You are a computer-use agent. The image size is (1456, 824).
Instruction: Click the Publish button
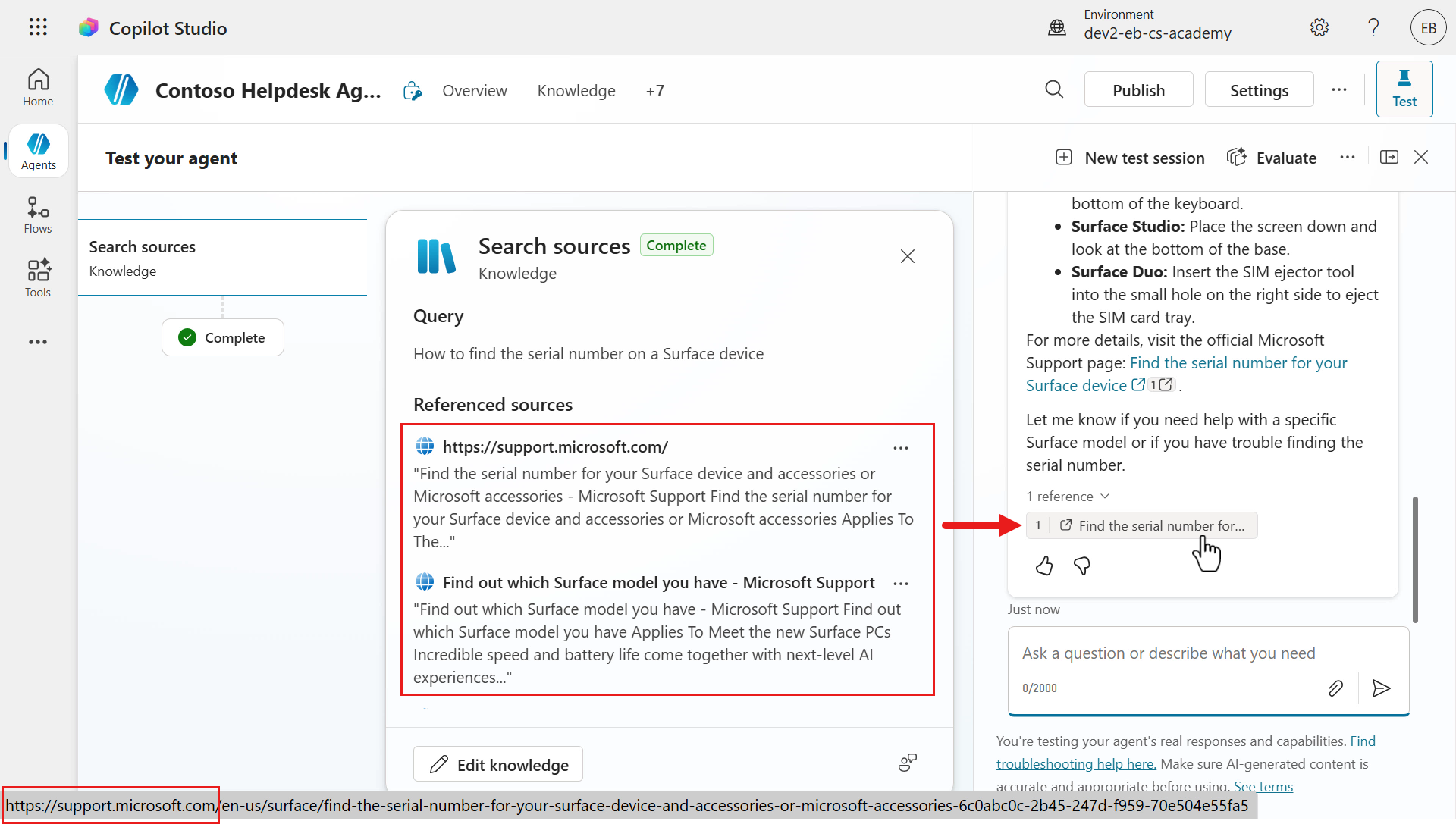(x=1138, y=90)
